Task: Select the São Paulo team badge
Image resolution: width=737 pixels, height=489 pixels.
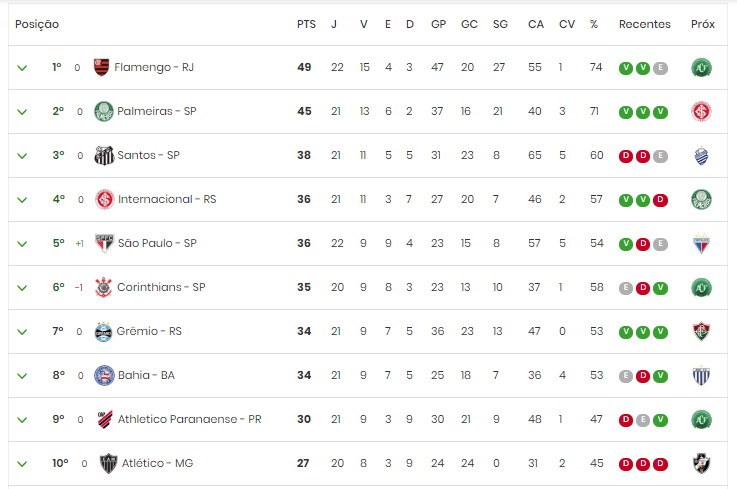Action: [x=104, y=243]
